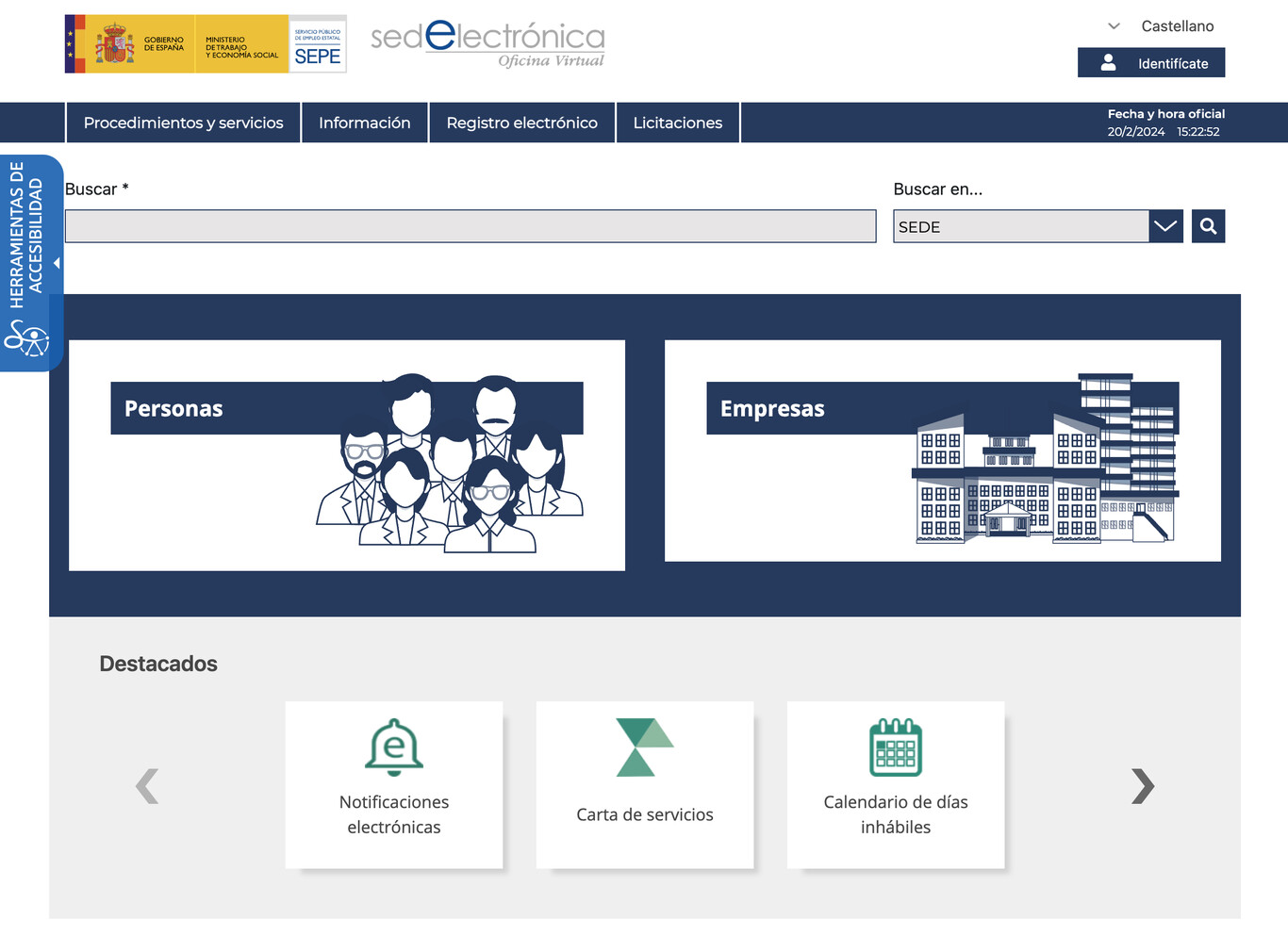
Task: Open the Registro electrónico section
Action: point(521,123)
